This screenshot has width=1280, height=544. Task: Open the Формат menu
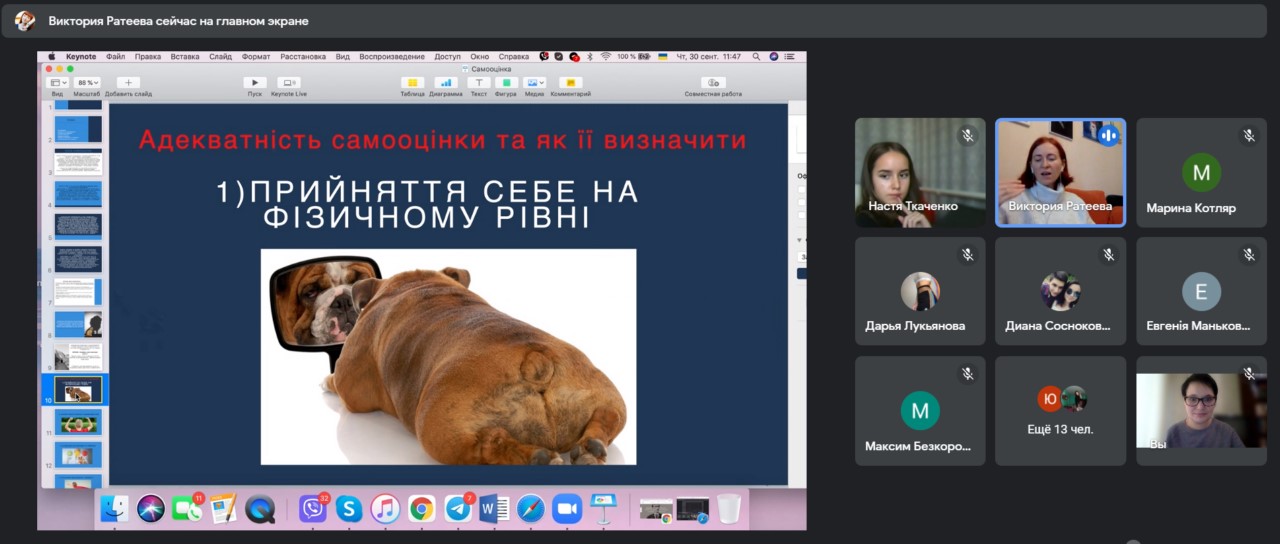point(256,57)
